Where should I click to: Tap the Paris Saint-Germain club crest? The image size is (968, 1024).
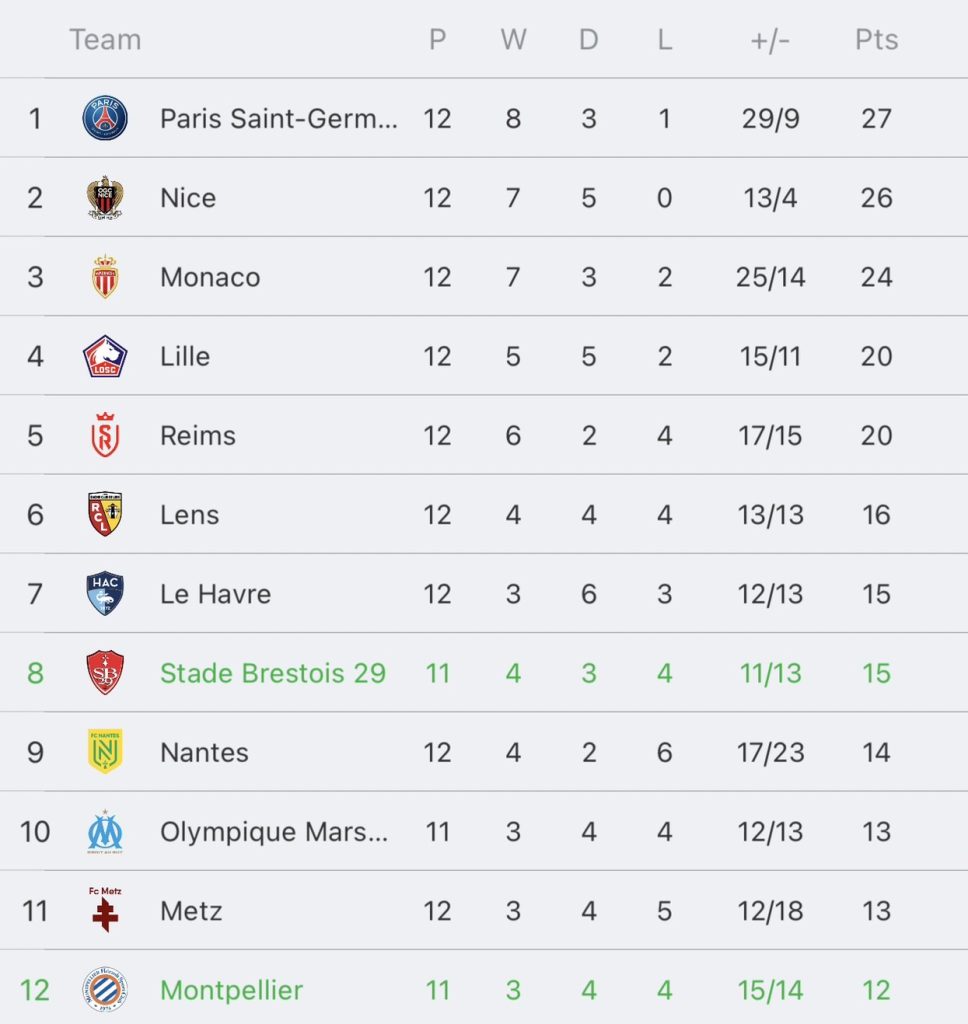[x=105, y=119]
